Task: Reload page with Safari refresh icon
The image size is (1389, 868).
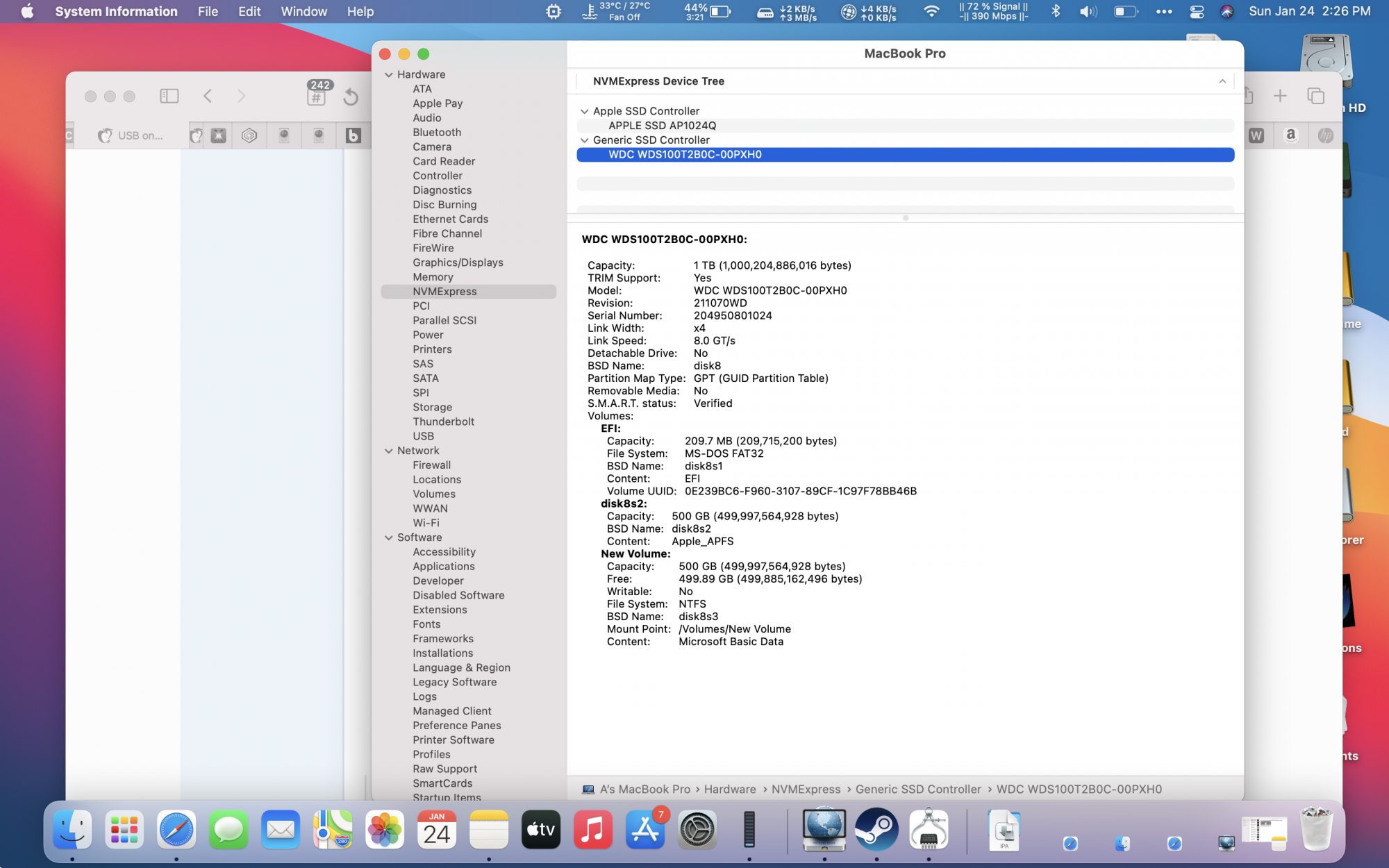Action: 351,97
